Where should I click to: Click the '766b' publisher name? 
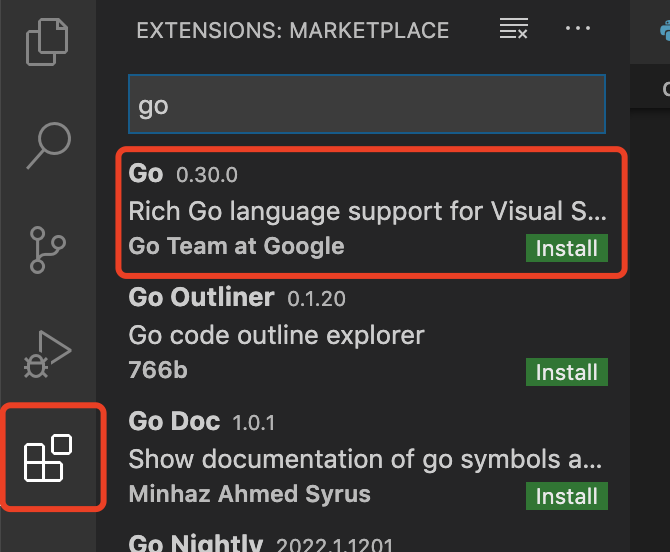point(158,370)
